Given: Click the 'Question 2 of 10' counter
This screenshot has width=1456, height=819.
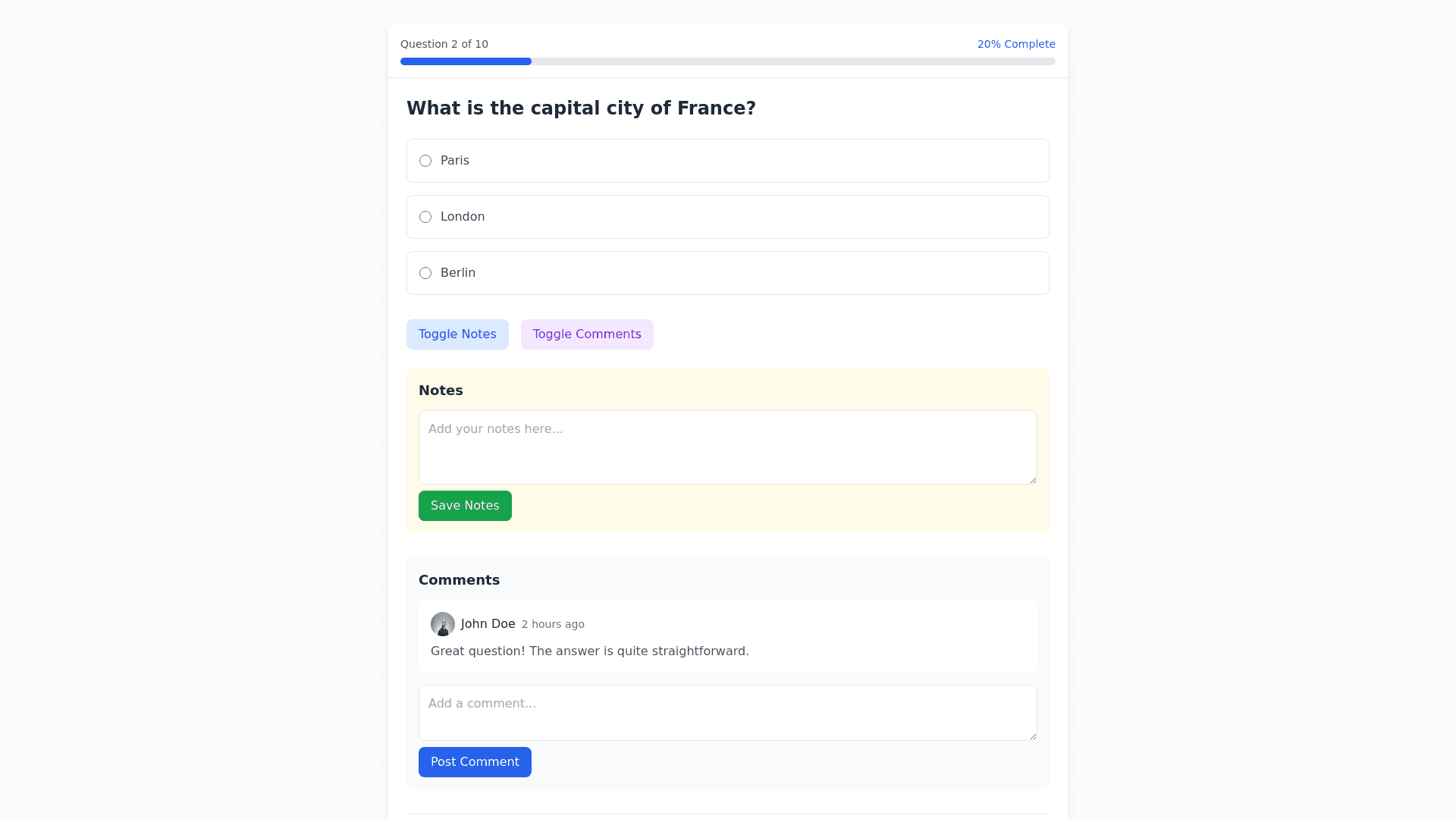Looking at the screenshot, I should (x=444, y=44).
